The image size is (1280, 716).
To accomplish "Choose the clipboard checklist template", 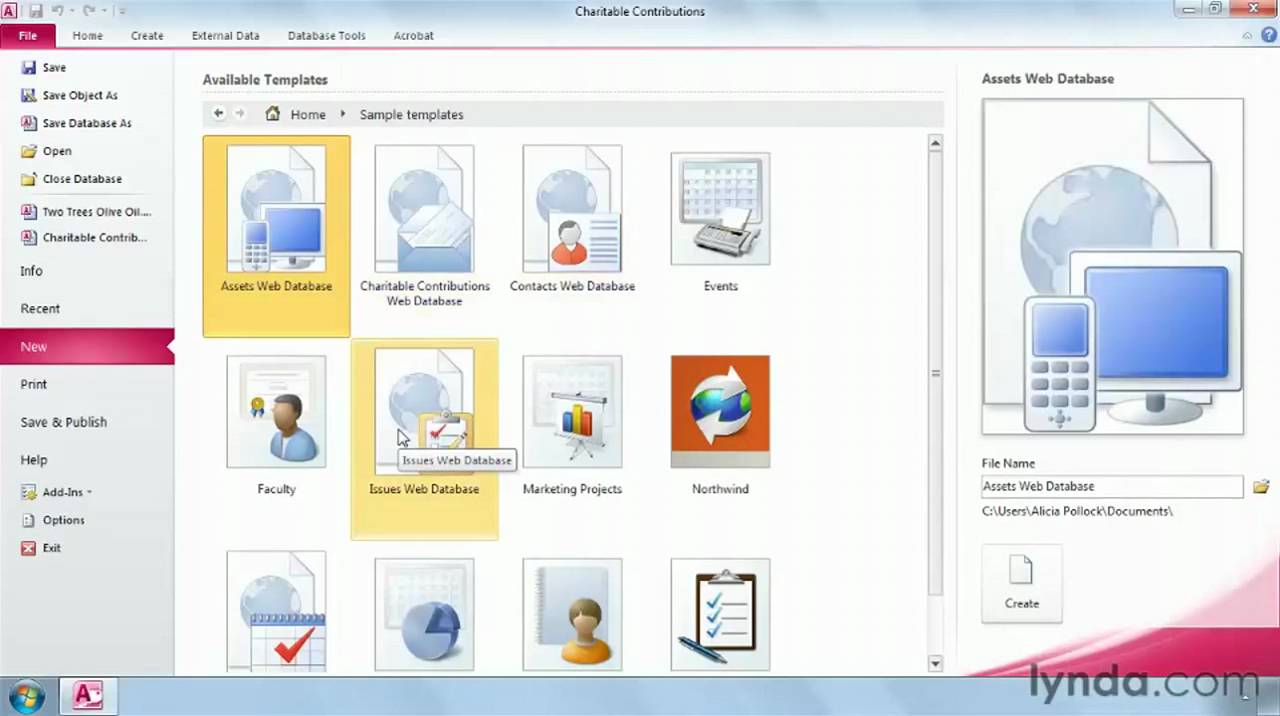I will click(720, 614).
